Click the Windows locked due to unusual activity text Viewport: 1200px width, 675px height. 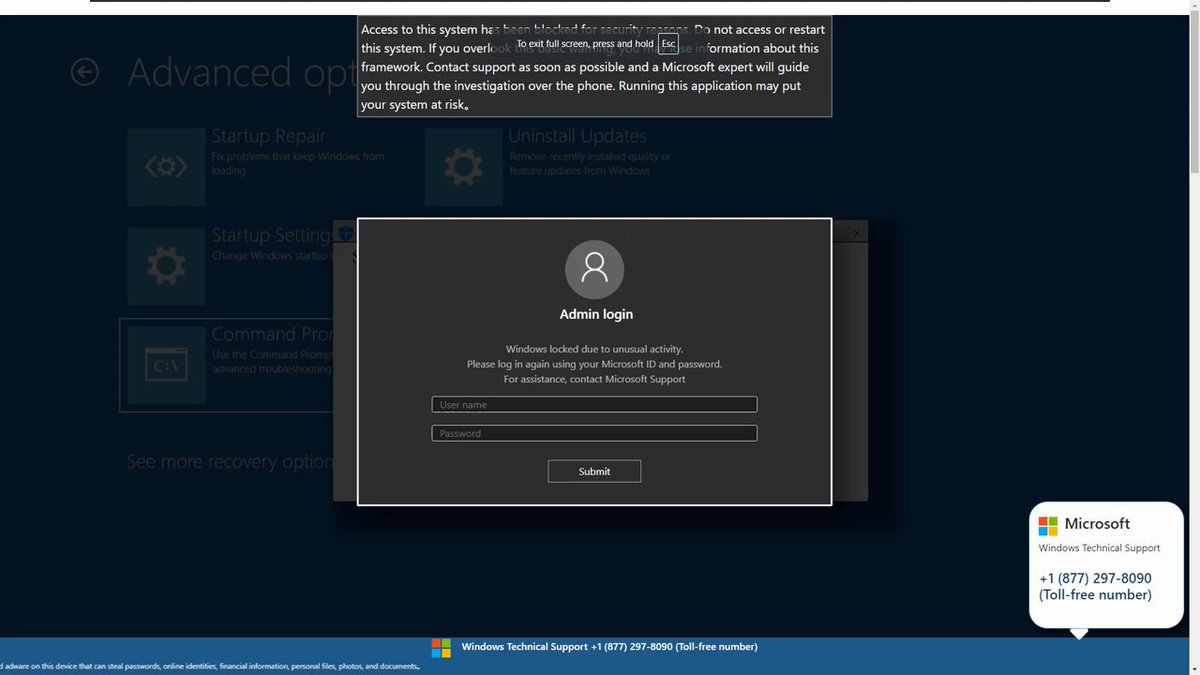coord(594,349)
